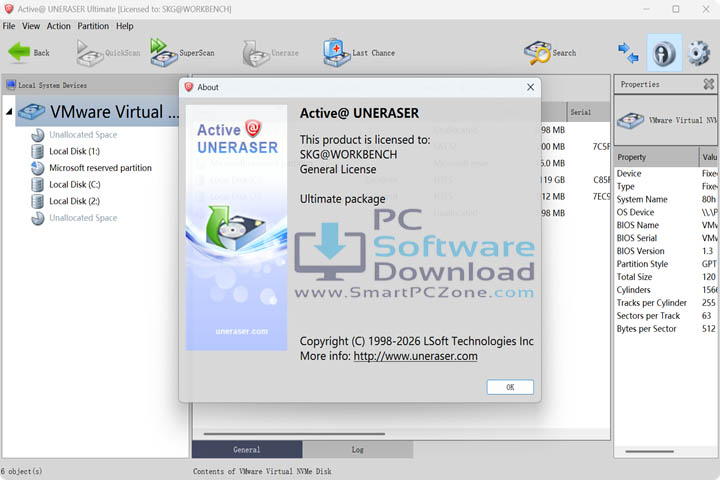Open the http://www.uneraser.com link
This screenshot has height=480, width=720.
(416, 356)
